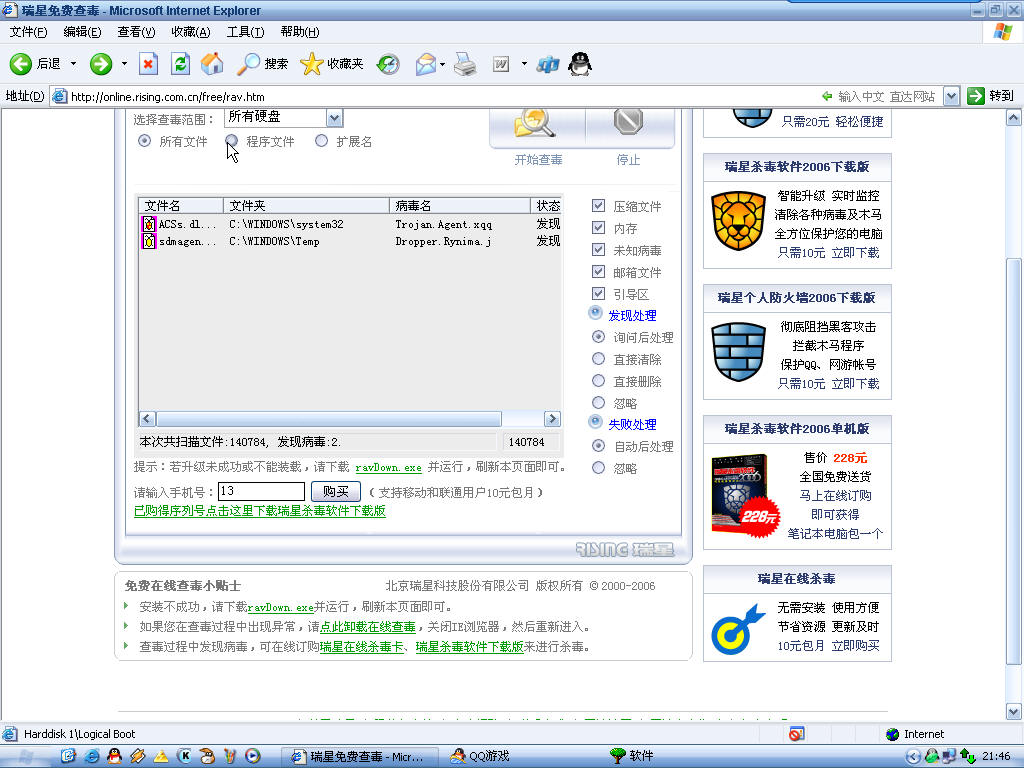Select the Extension (扩展名) radio button

pos(321,141)
